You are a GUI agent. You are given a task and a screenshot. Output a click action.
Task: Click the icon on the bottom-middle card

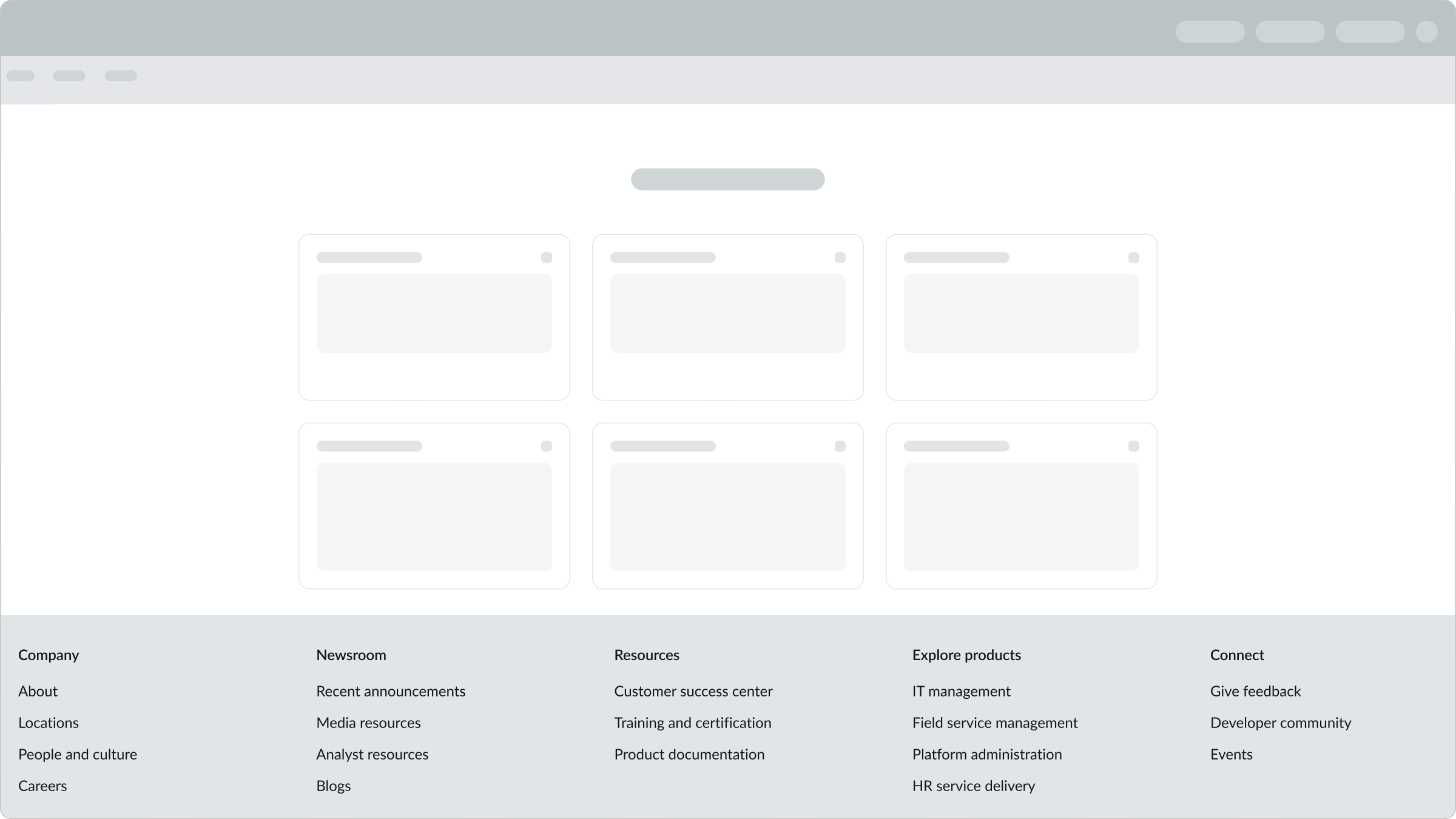[840, 446]
